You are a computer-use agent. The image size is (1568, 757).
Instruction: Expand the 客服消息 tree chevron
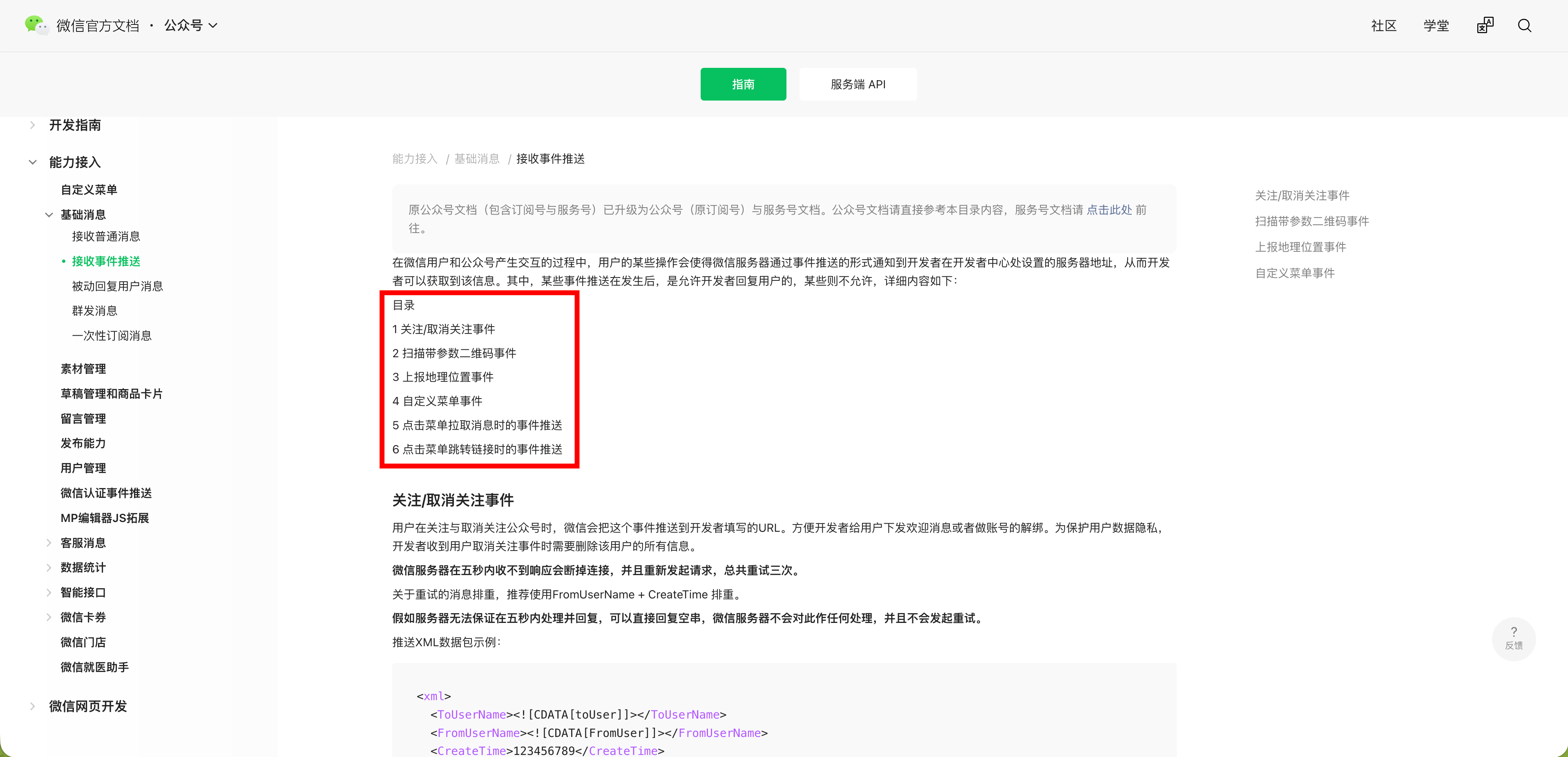coord(49,543)
